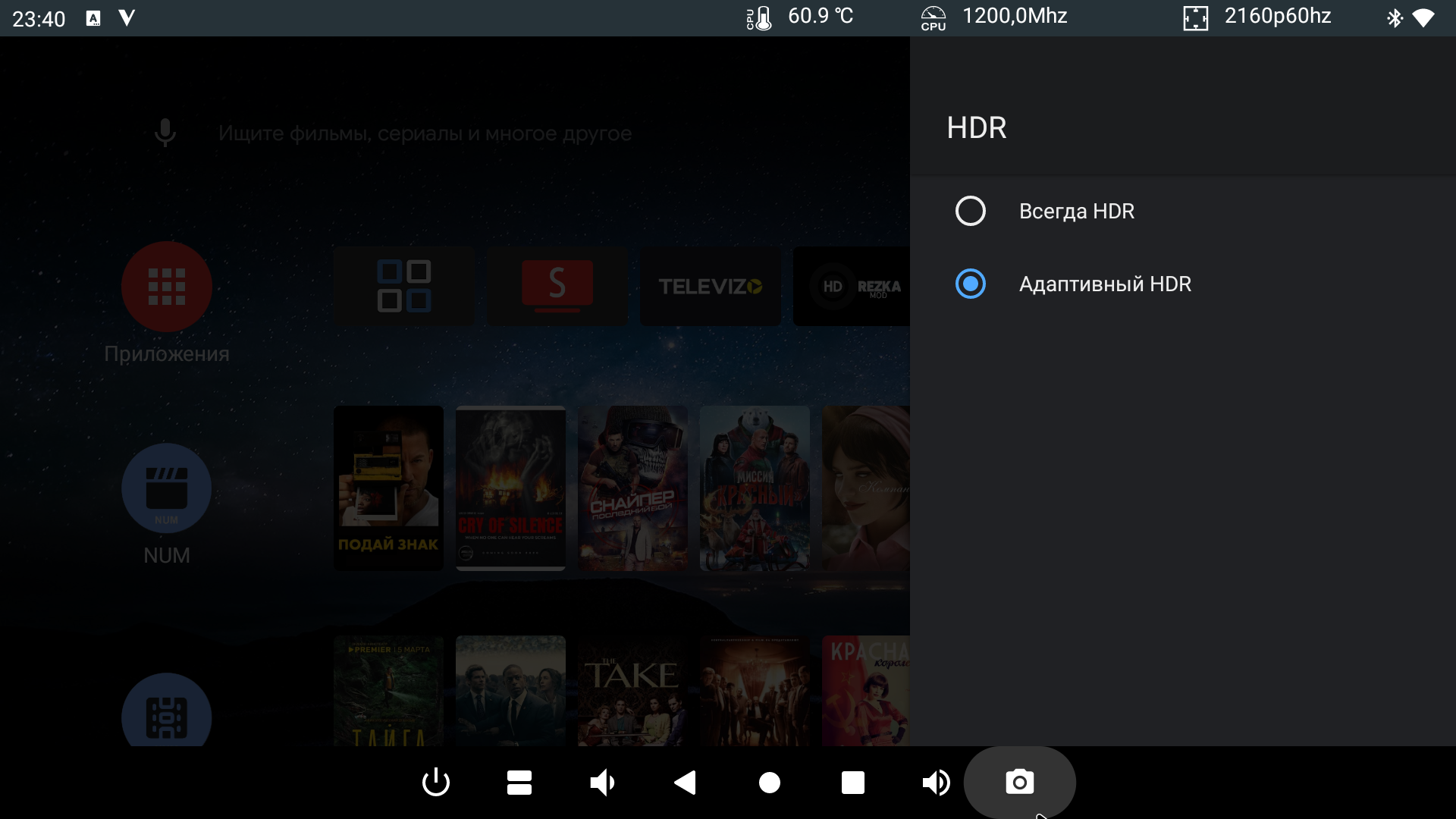The image size is (1456, 819).
Task: Tap the back triangle navigation icon
Action: click(686, 783)
